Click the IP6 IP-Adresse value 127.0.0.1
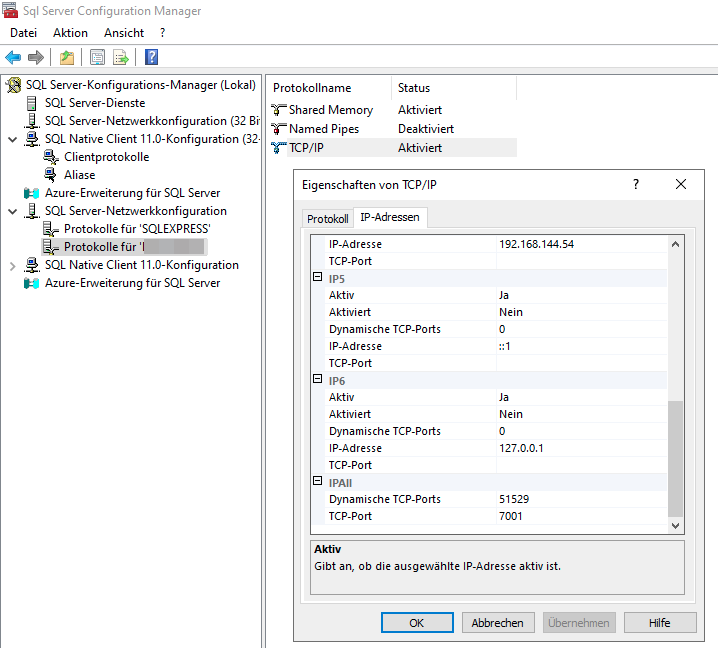 pos(521,448)
